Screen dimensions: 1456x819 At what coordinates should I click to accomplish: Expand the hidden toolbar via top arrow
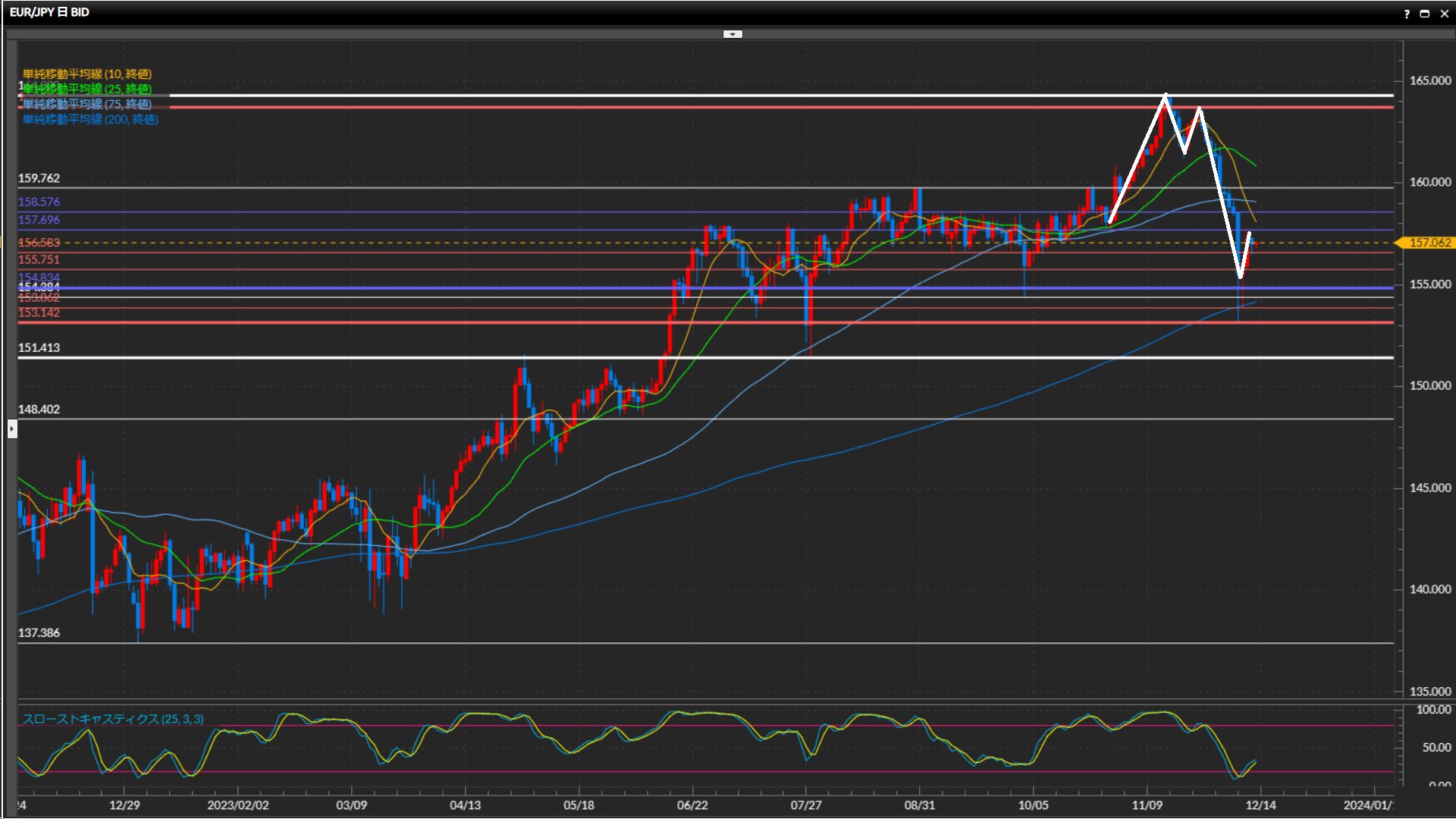click(733, 34)
